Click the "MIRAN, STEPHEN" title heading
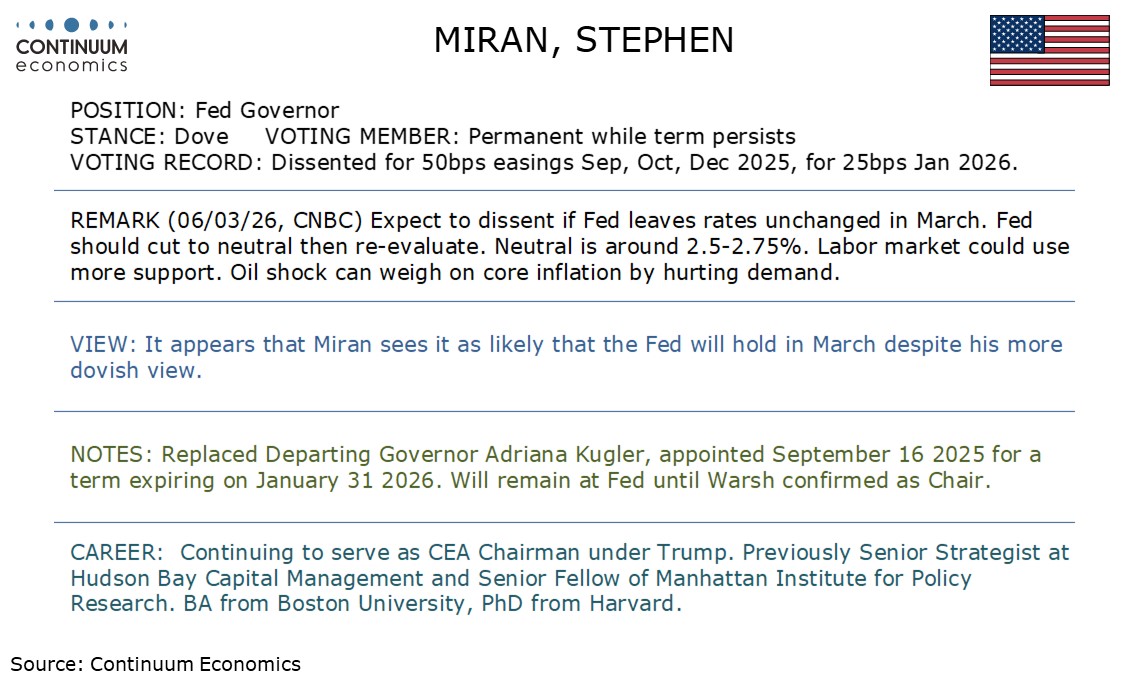1134x680 pixels. pos(583,40)
